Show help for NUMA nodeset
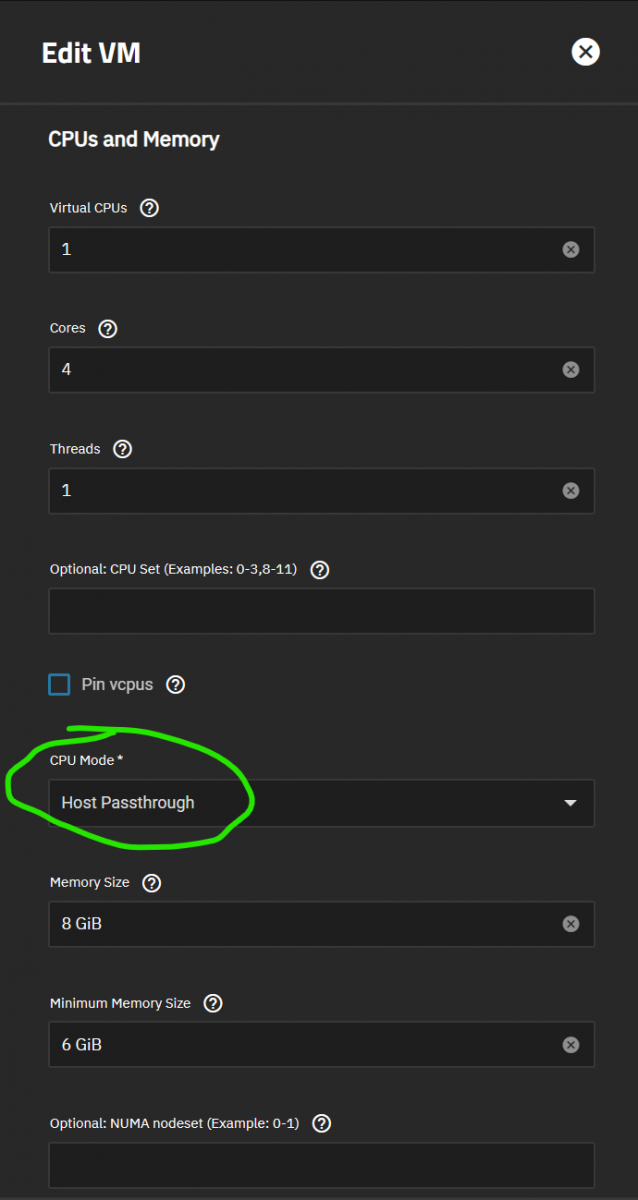The height and width of the screenshot is (1200, 638). tap(321, 1123)
